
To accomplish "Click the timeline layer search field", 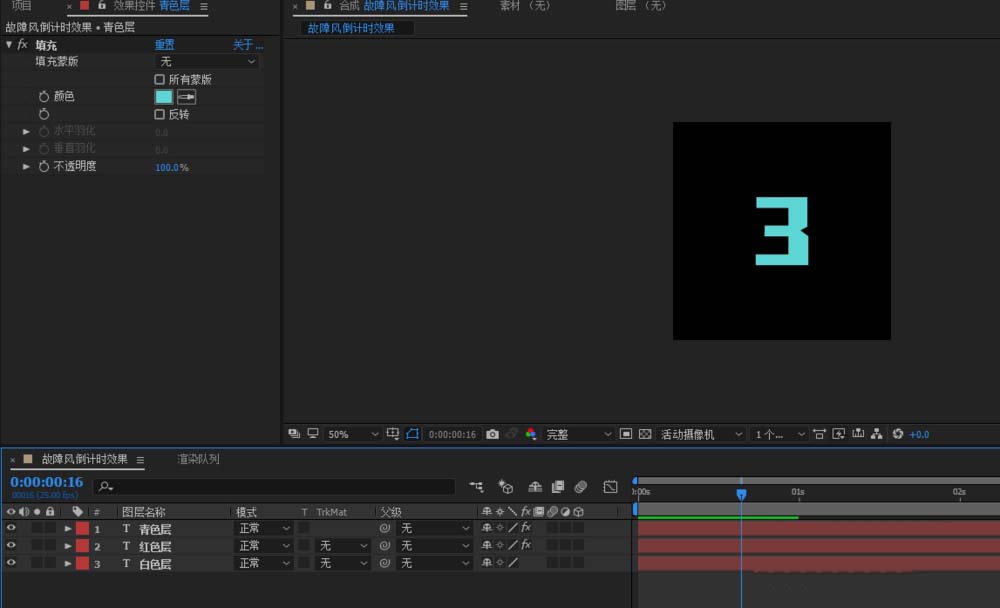I will pyautogui.click(x=275, y=487).
